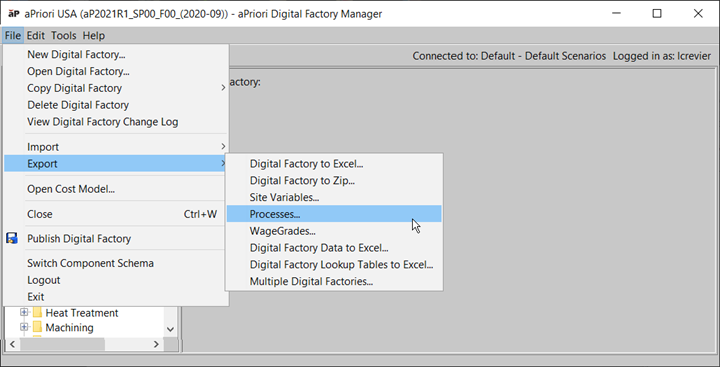The image size is (720, 367).
Task: Click tree panel scroll down arrow
Action: (170, 329)
